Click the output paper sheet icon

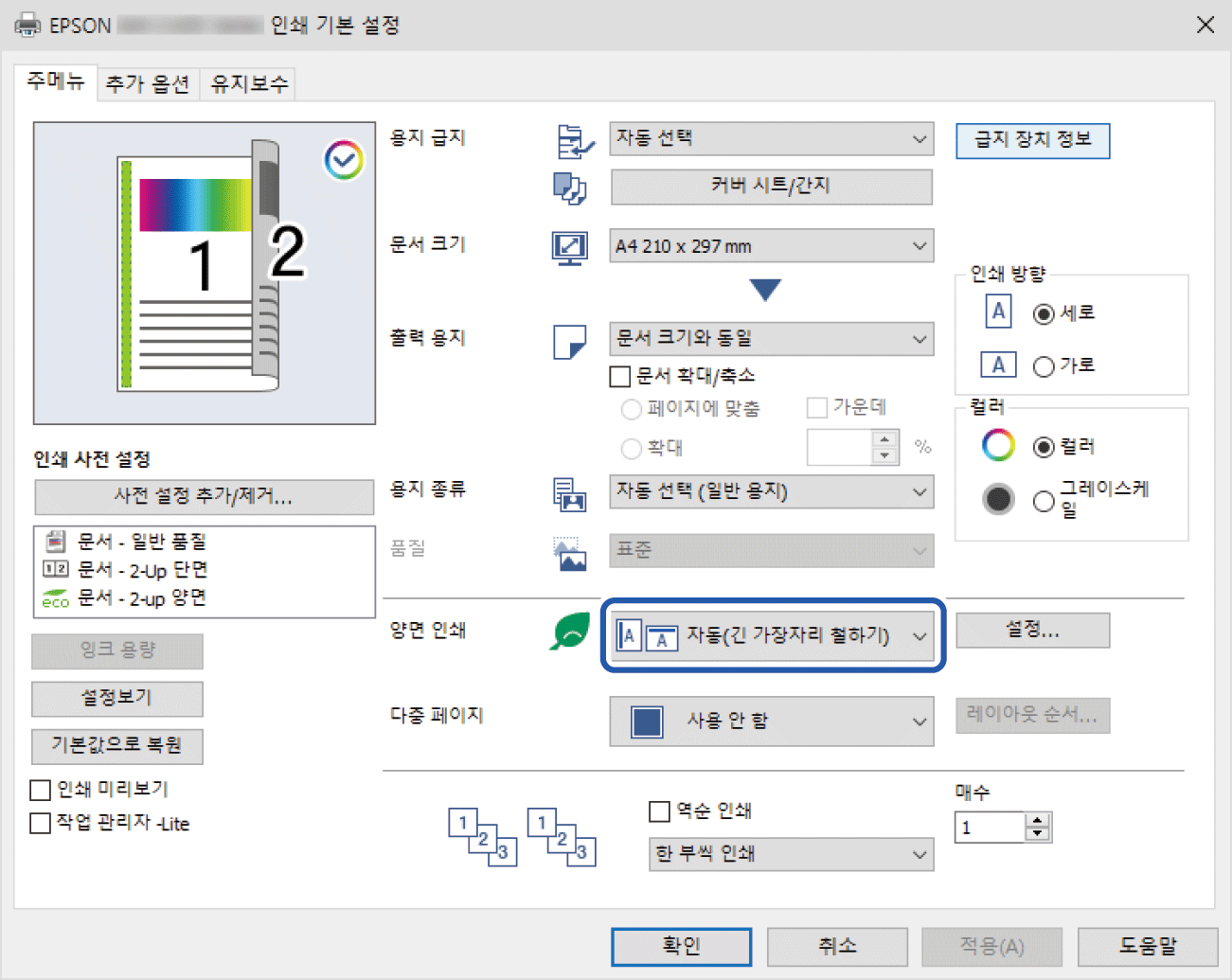pyautogui.click(x=569, y=341)
